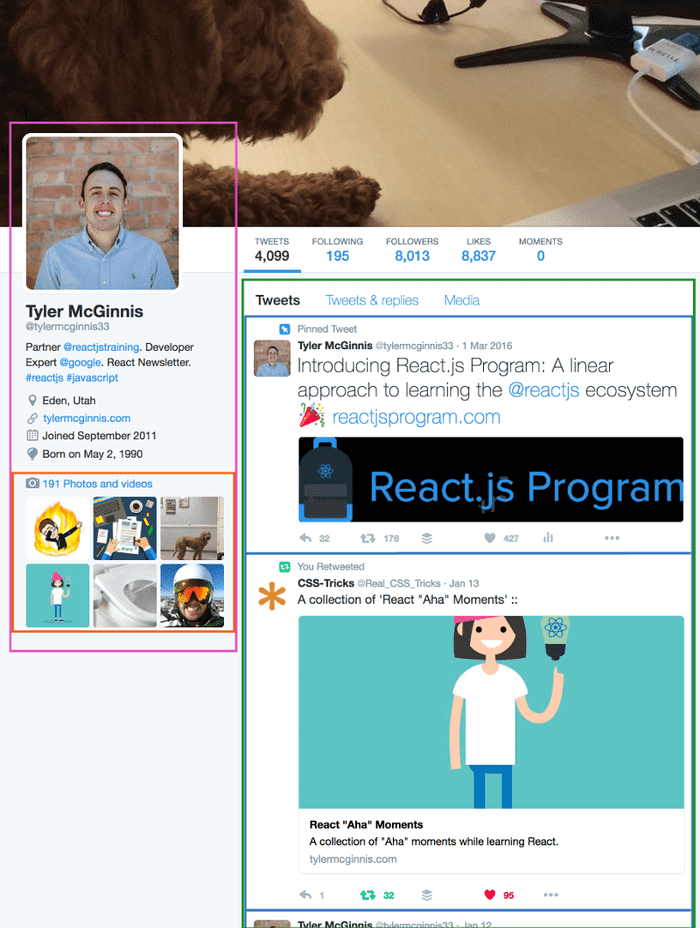Viewport: 700px width, 928px height.
Task: Retweet the pinned React.js Program tweet
Action: coord(368,538)
